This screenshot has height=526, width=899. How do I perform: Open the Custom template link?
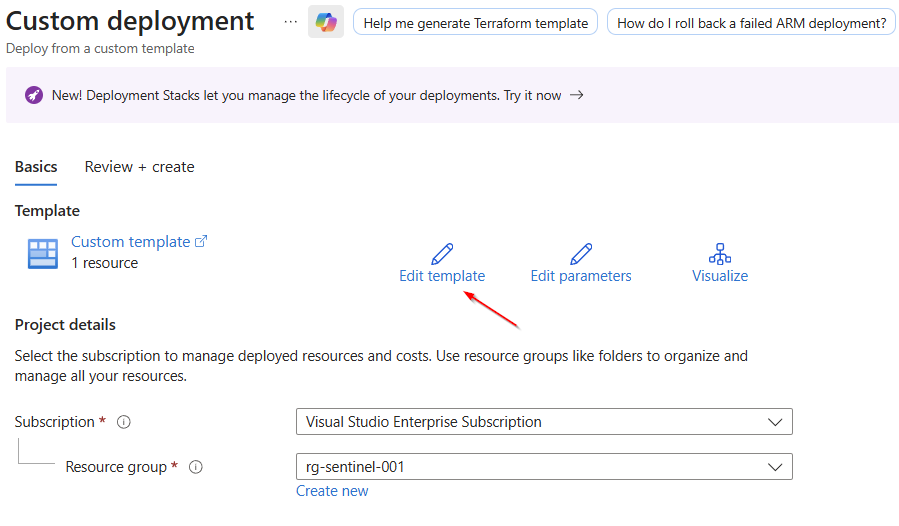click(x=130, y=242)
